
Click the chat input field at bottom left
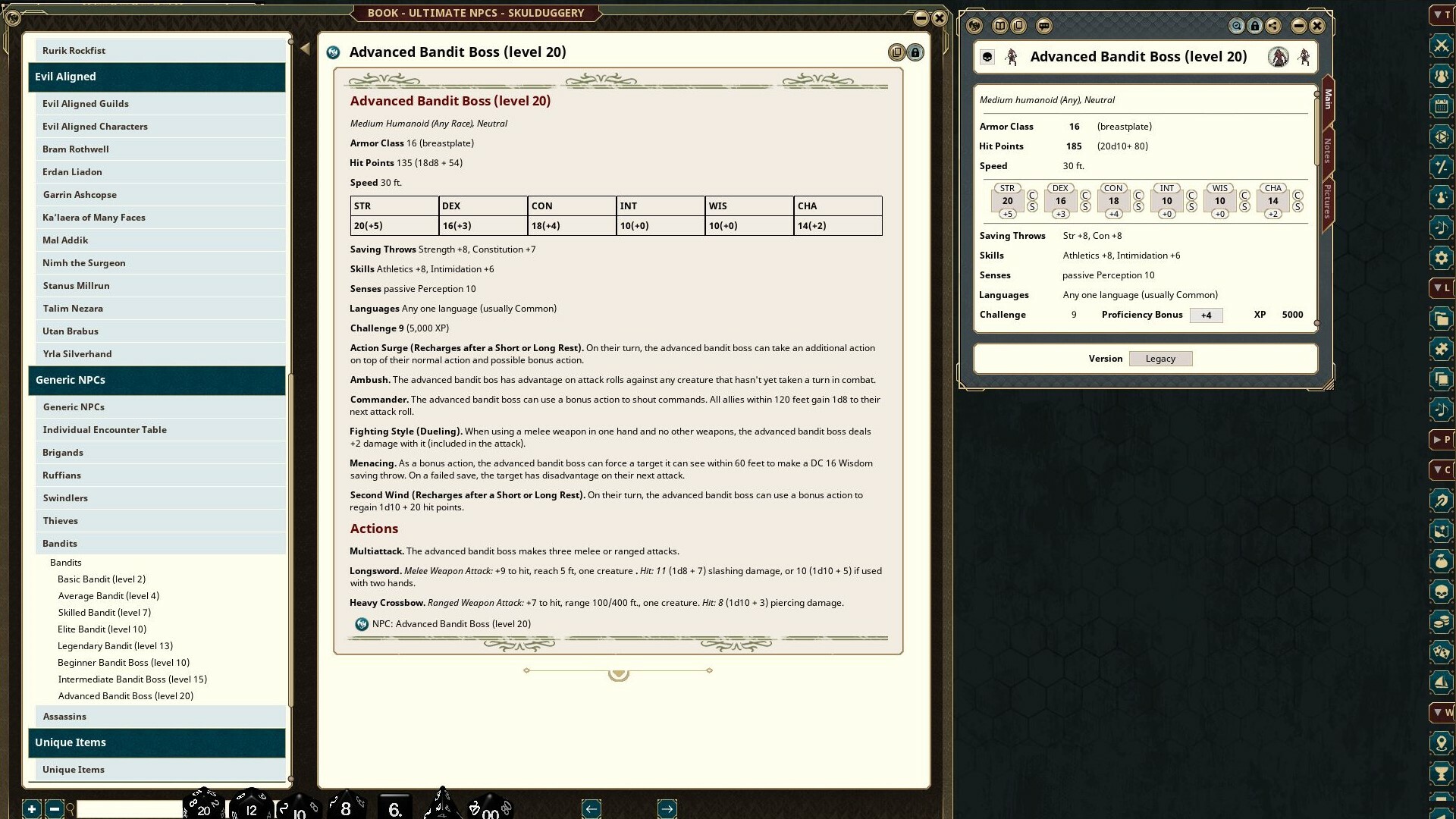point(129,809)
